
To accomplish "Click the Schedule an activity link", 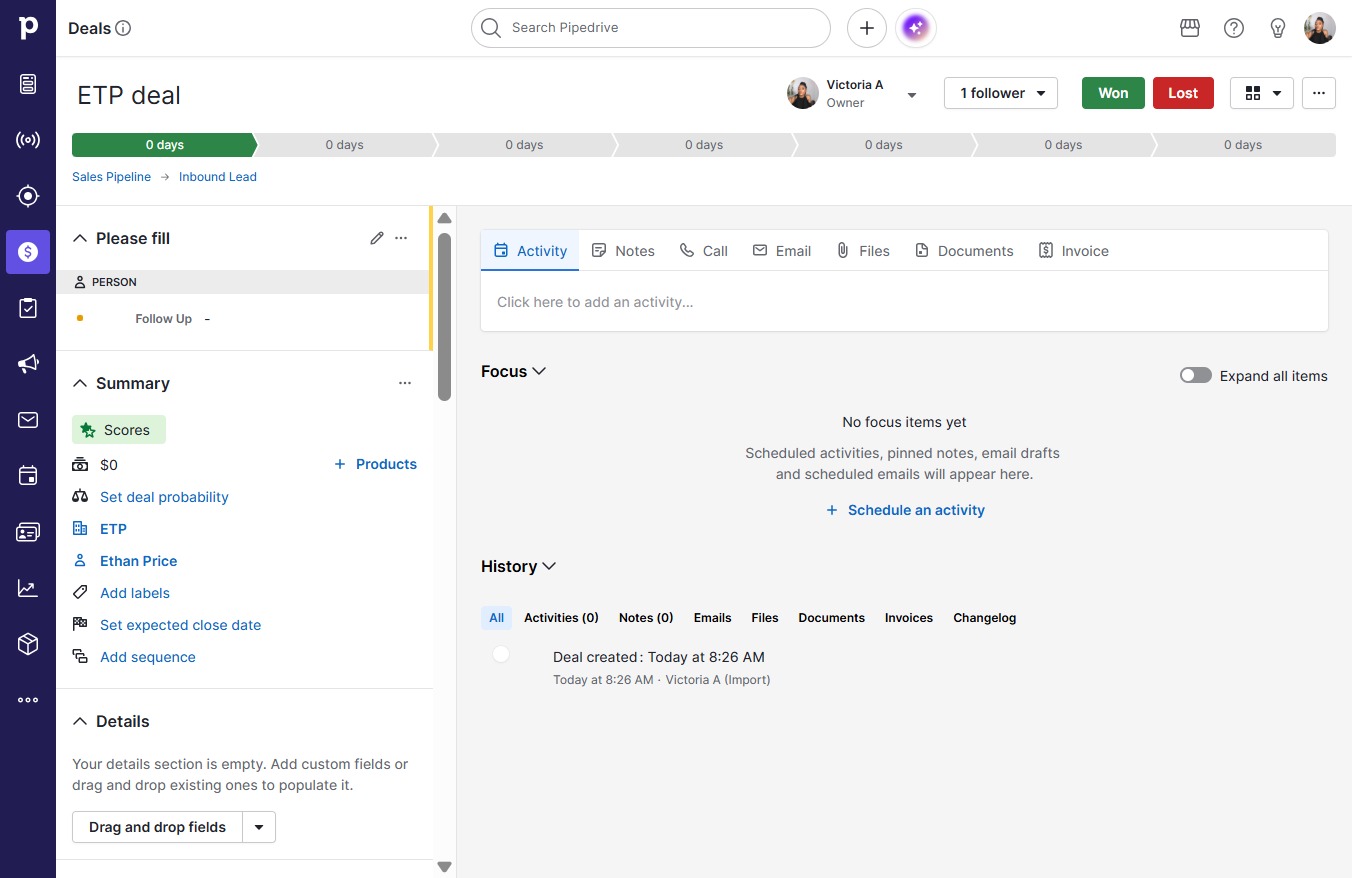I will tap(905, 510).
